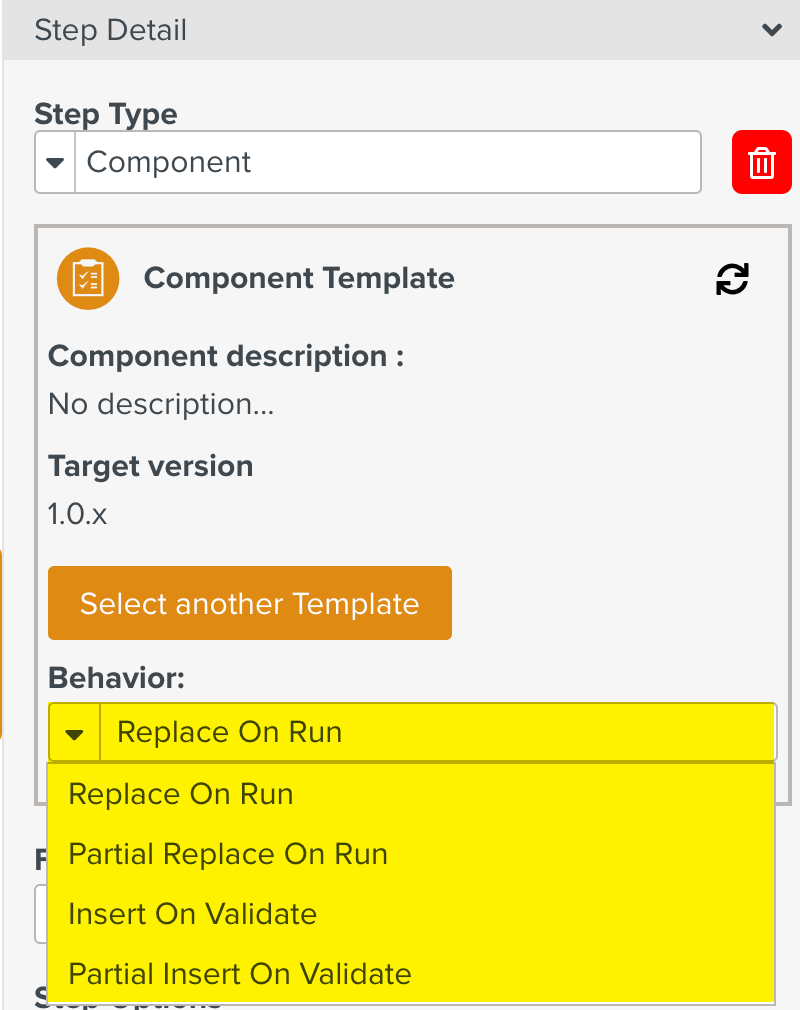Click the selected Behavior value box
This screenshot has width=800, height=1010.
436,732
